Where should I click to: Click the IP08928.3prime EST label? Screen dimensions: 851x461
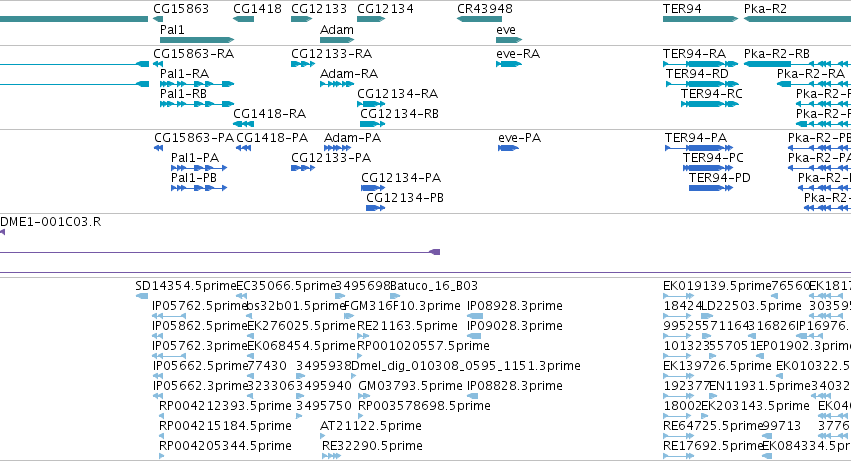(515, 306)
